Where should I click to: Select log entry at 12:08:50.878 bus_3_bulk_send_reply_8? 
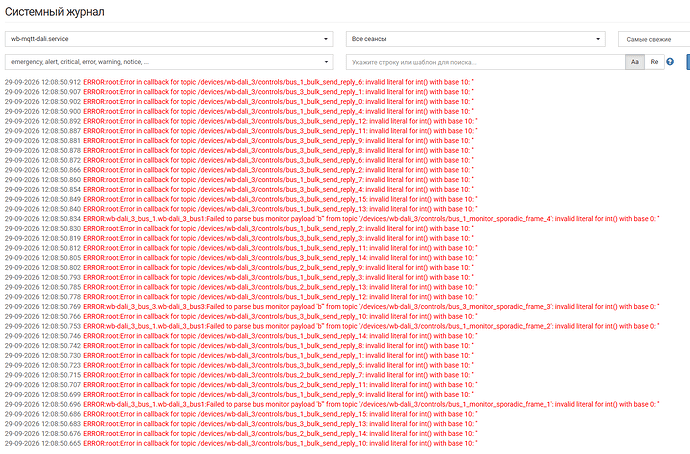239,150
